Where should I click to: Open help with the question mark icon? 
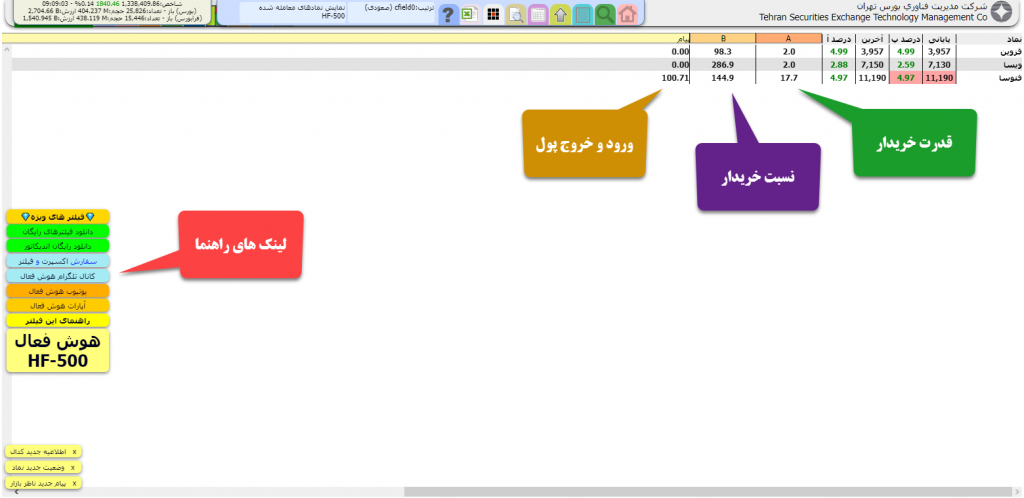[448, 14]
